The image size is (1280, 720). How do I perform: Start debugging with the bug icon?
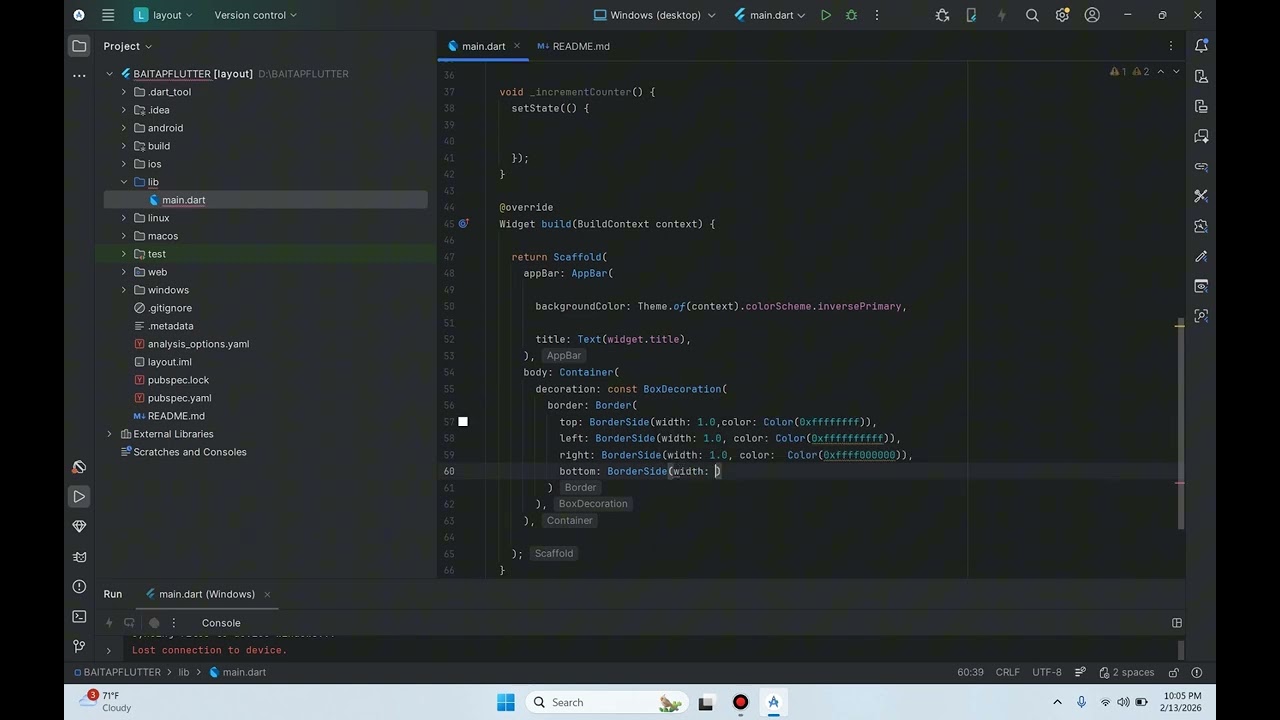[x=852, y=15]
